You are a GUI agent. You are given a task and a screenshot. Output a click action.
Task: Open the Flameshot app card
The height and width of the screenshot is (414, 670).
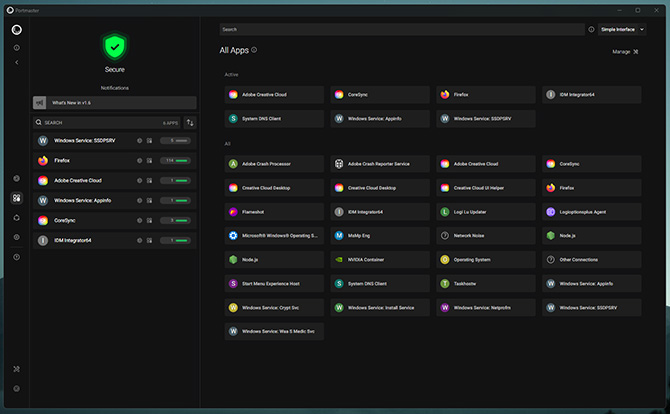pyautogui.click(x=274, y=212)
